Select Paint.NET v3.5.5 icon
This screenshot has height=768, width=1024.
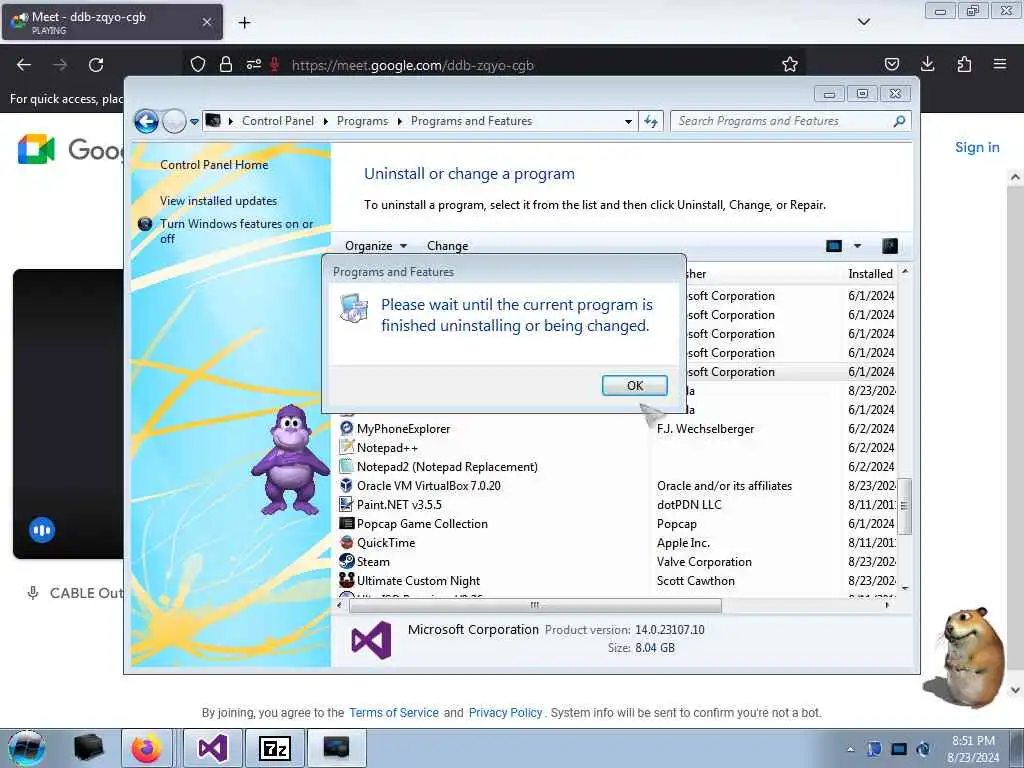click(347, 505)
